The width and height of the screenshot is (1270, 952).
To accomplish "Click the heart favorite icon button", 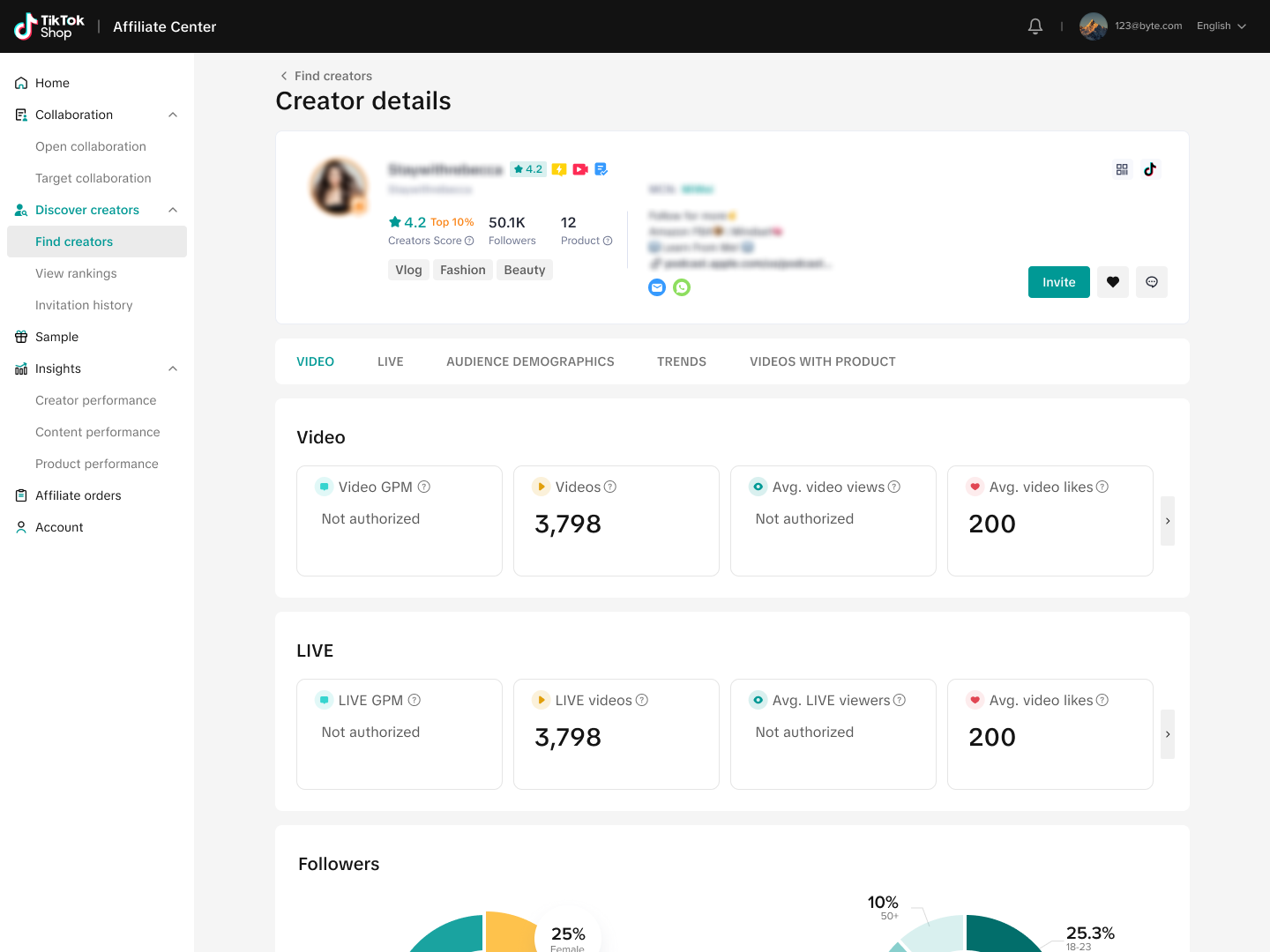I will 1113,282.
